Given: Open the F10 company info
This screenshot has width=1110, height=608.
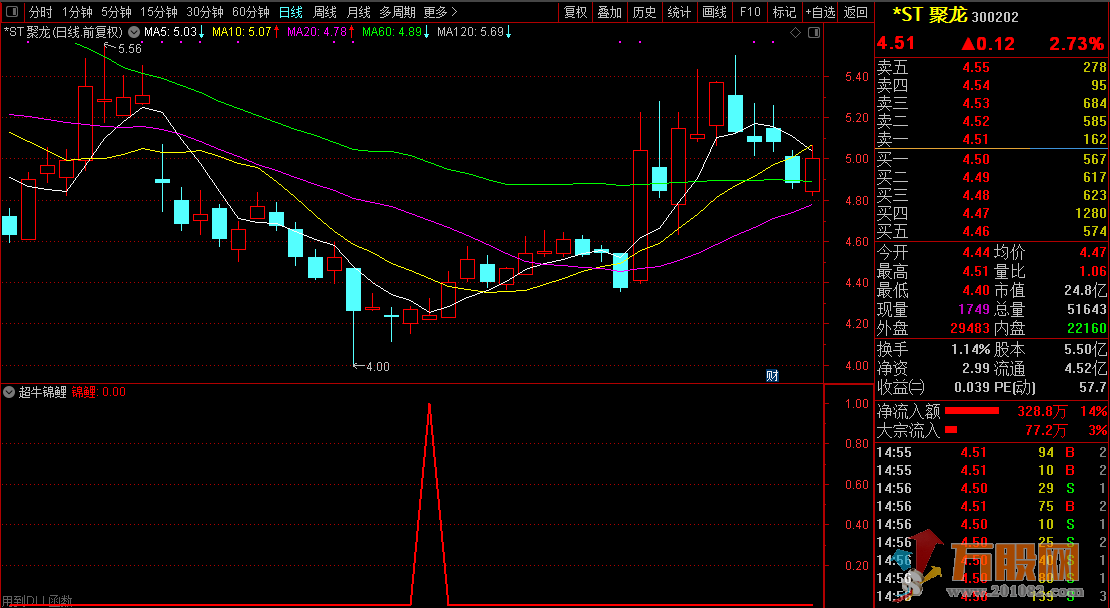Looking at the screenshot, I should [749, 12].
